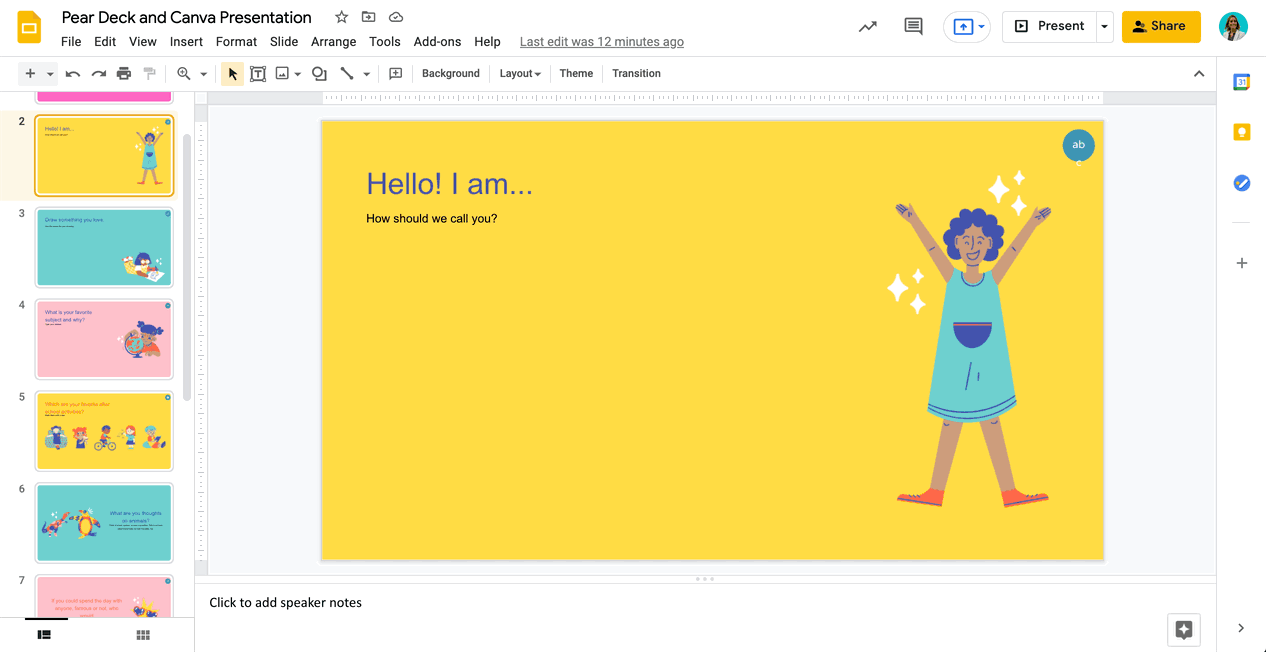Star this presentation
This screenshot has height=652, width=1266.
pos(340,17)
